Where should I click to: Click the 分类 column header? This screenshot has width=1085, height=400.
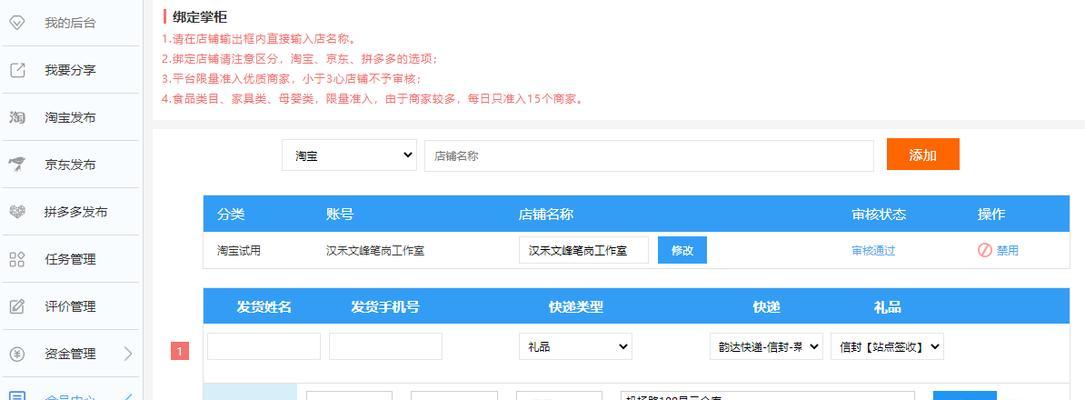[230, 215]
